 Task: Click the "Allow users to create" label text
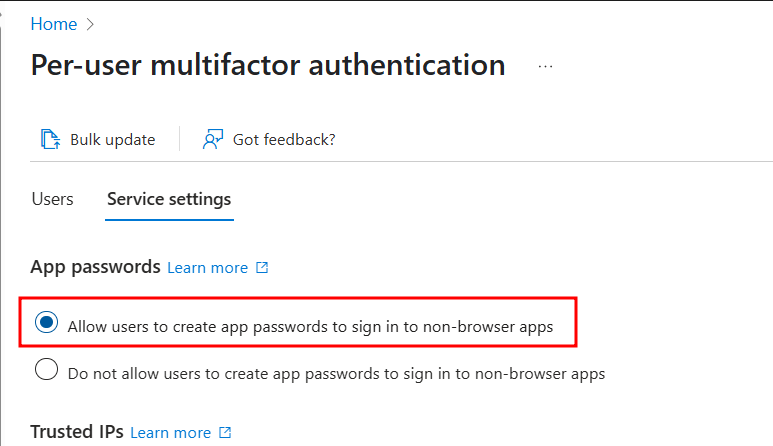310,326
